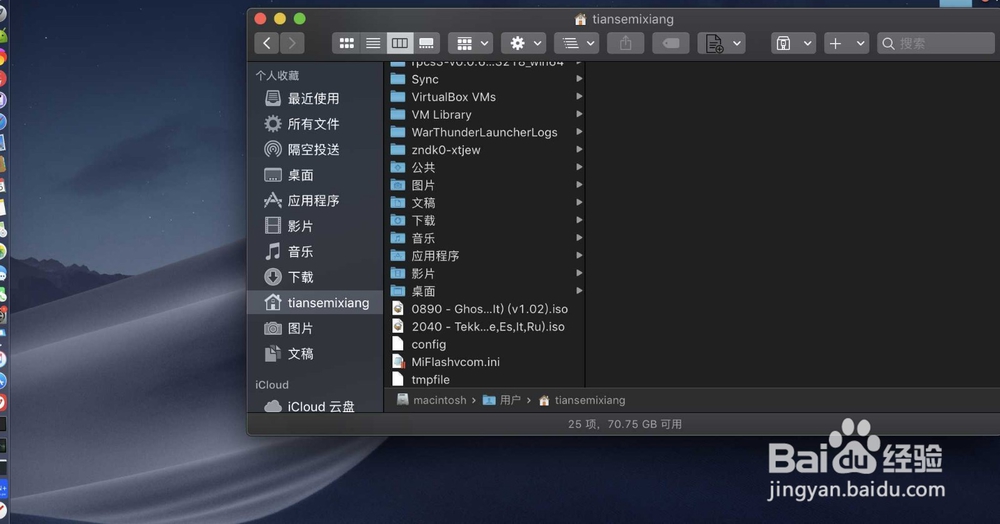
Task: Switch Finder to icon view
Action: (346, 43)
